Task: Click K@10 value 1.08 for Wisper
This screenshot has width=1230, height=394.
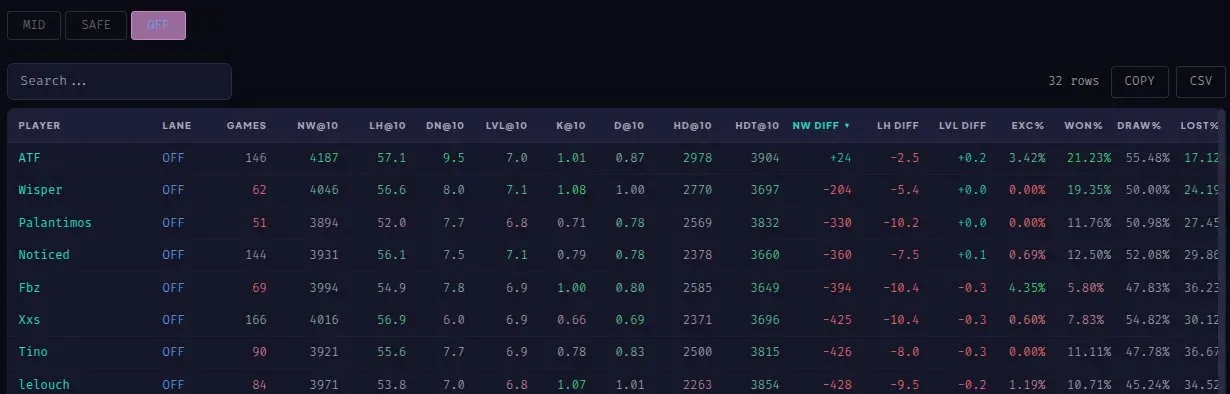Action: click(571, 190)
